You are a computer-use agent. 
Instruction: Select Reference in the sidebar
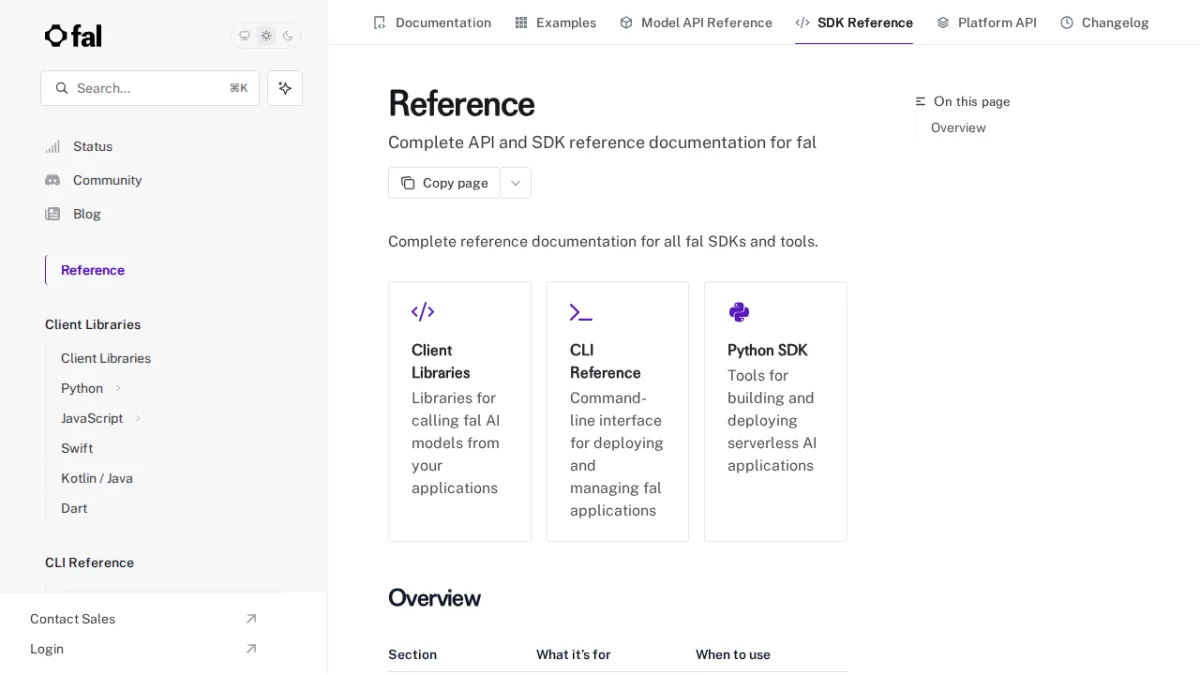tap(93, 270)
